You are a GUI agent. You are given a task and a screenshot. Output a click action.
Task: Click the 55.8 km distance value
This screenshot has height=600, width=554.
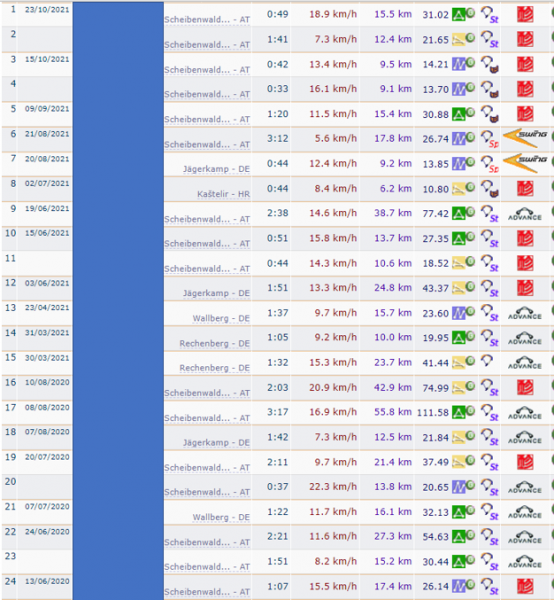click(393, 412)
